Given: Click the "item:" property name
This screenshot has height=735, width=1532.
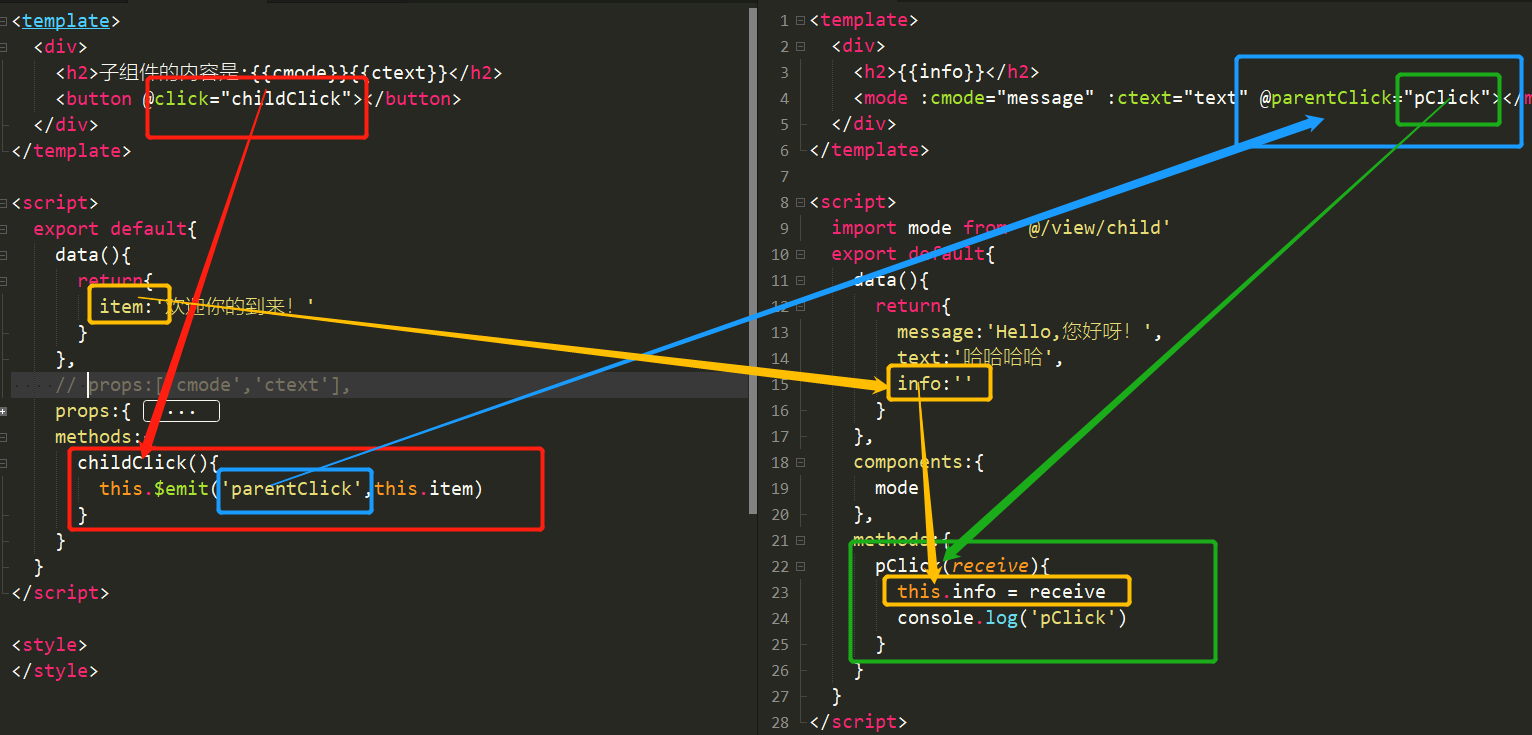Looking at the screenshot, I should pyautogui.click(x=126, y=307).
